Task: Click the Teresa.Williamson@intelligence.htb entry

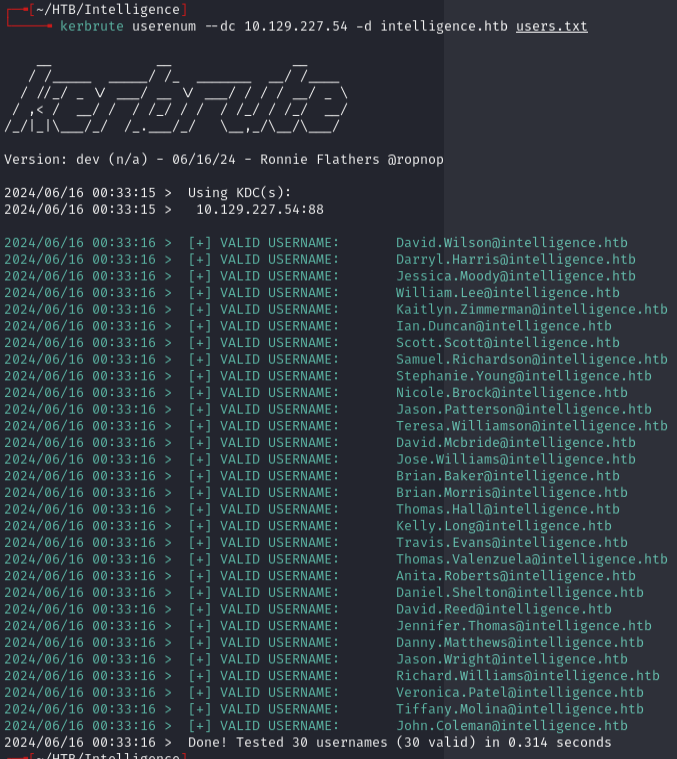Action: (x=531, y=426)
